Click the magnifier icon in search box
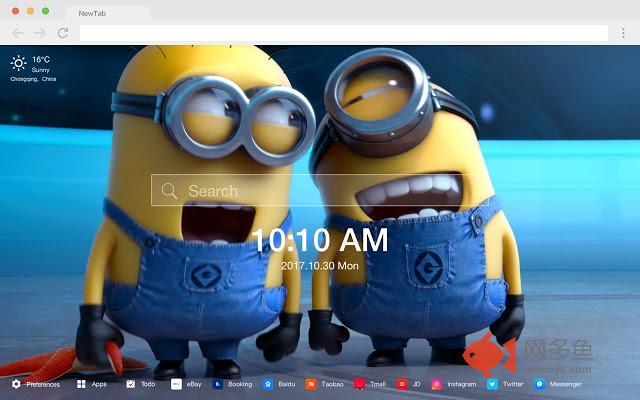Screen dimensions: 640x400 pyautogui.click(x=169, y=191)
